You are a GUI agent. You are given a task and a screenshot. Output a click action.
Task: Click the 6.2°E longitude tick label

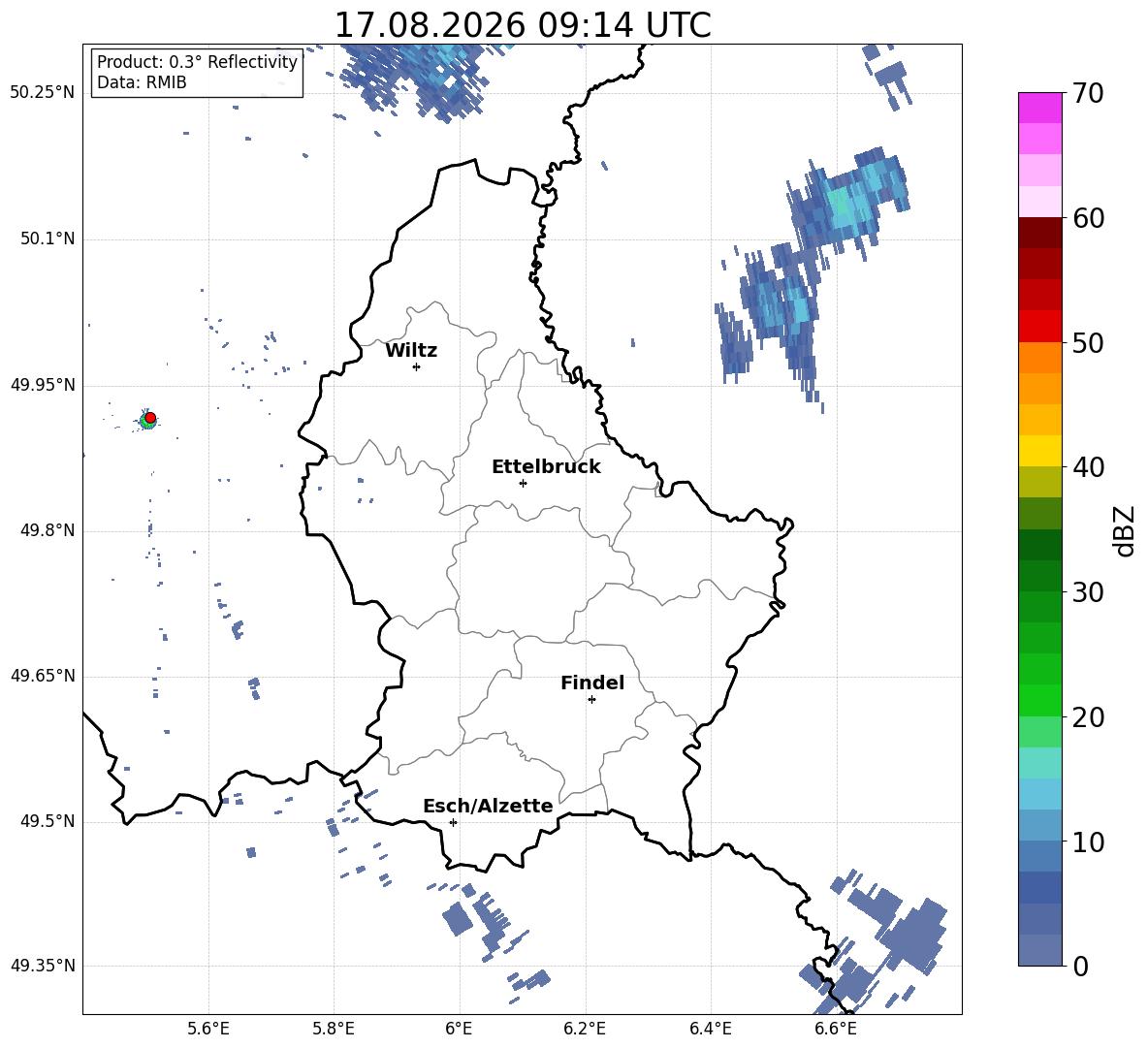585,1029
